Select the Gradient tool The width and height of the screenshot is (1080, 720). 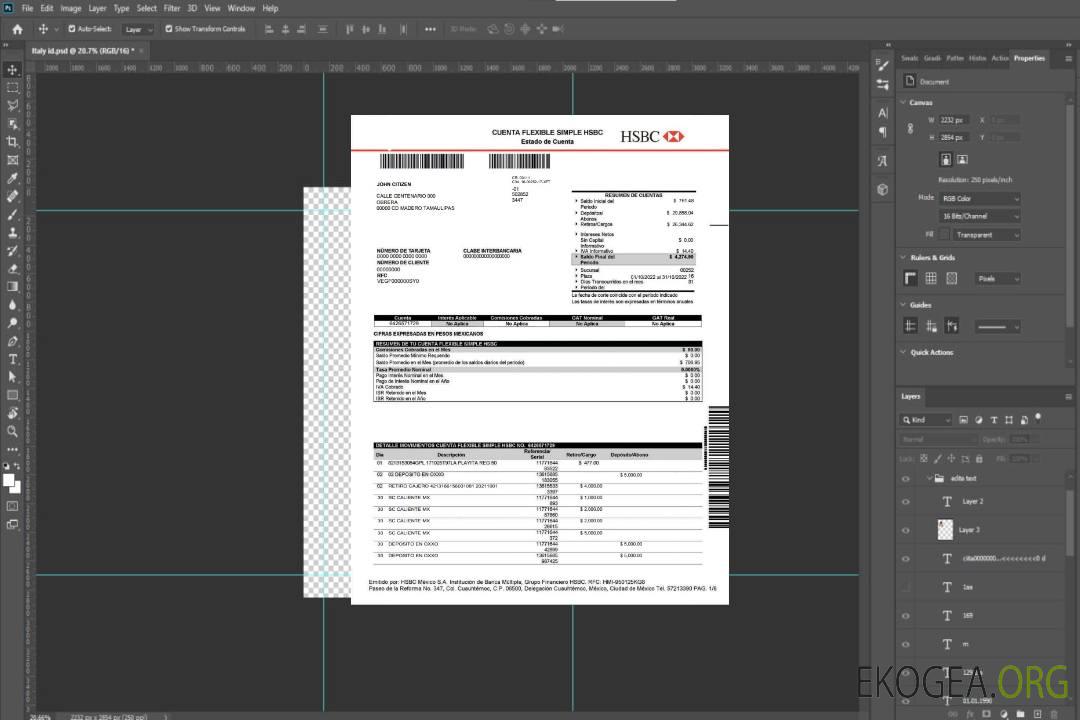[x=12, y=287]
